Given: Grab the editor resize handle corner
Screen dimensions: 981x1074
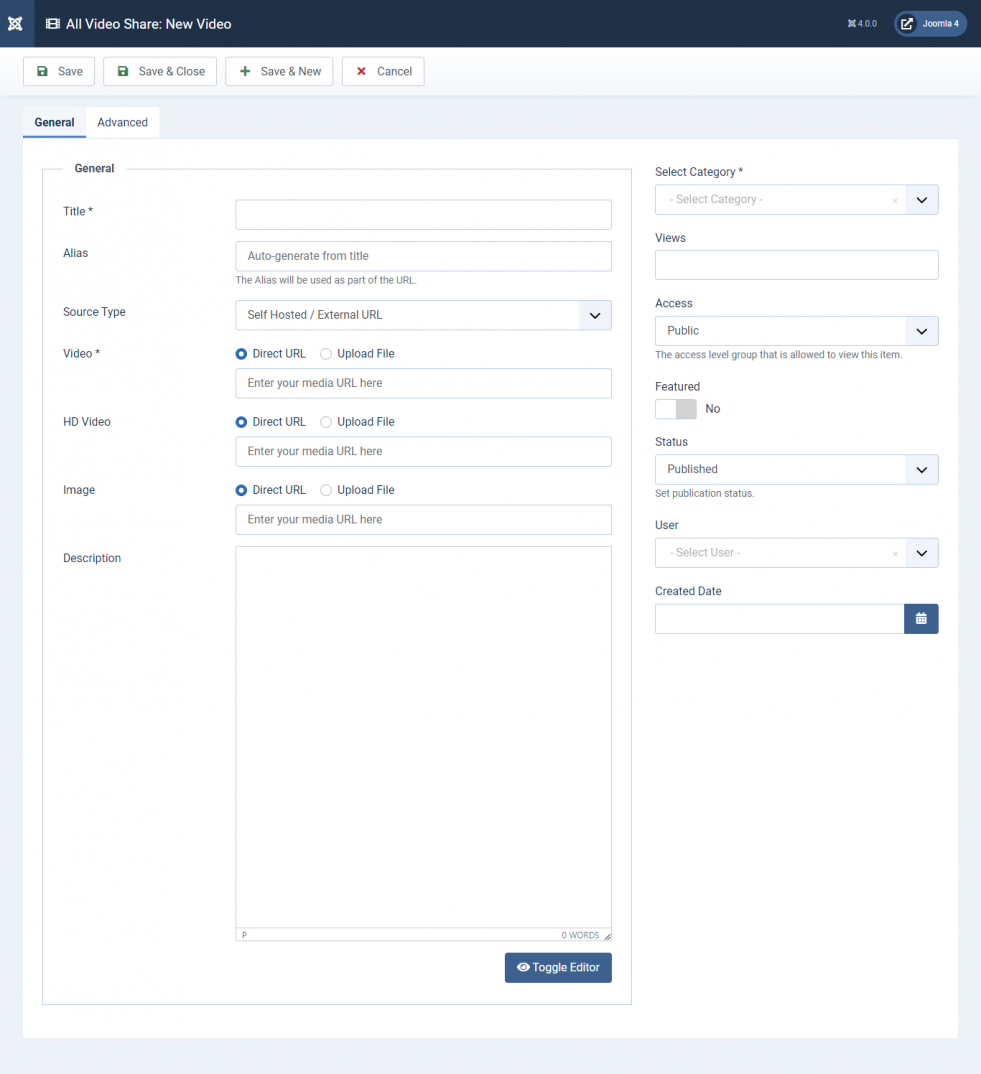Looking at the screenshot, I should pos(607,936).
